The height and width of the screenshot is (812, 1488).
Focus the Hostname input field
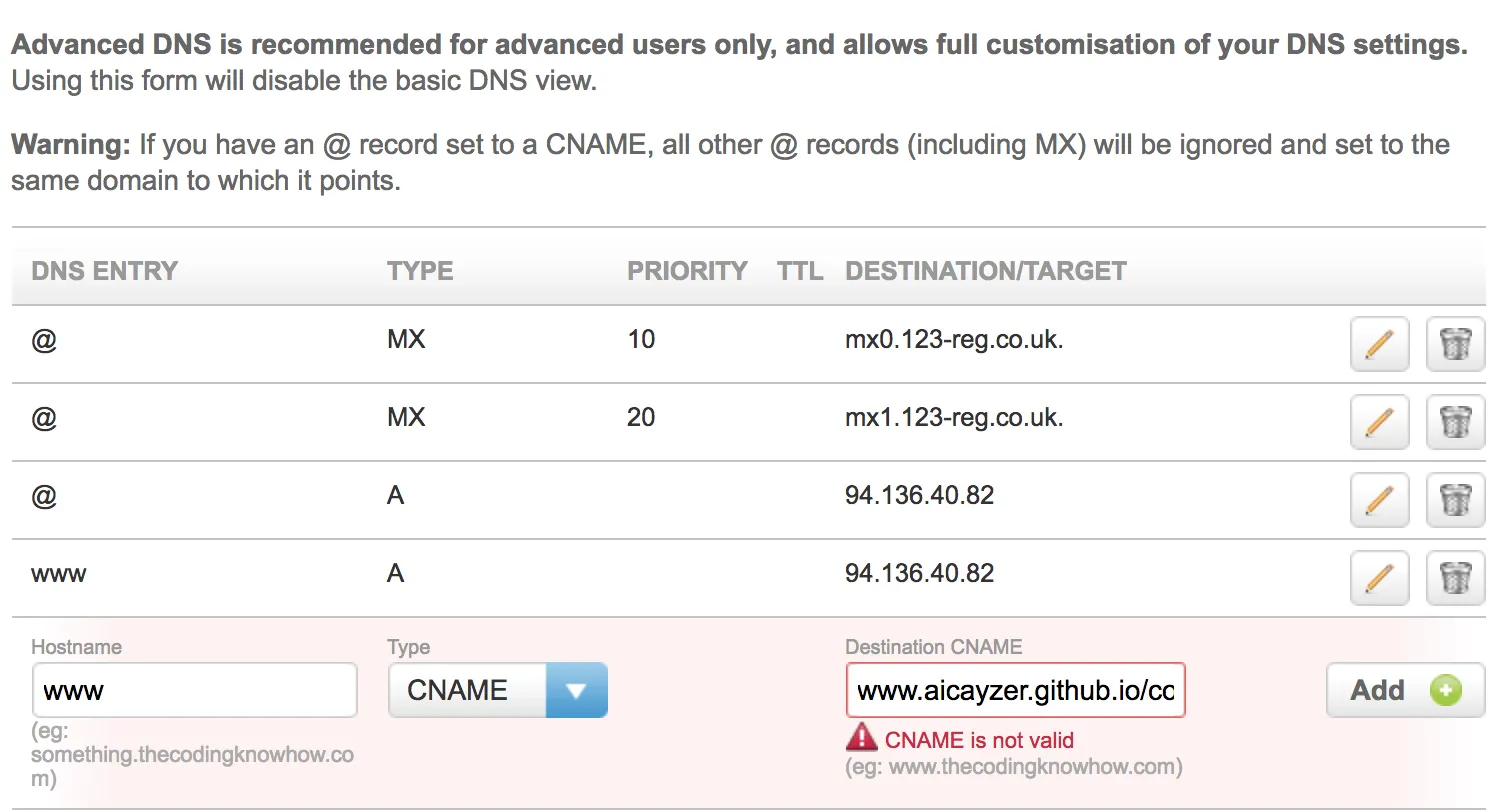194,690
